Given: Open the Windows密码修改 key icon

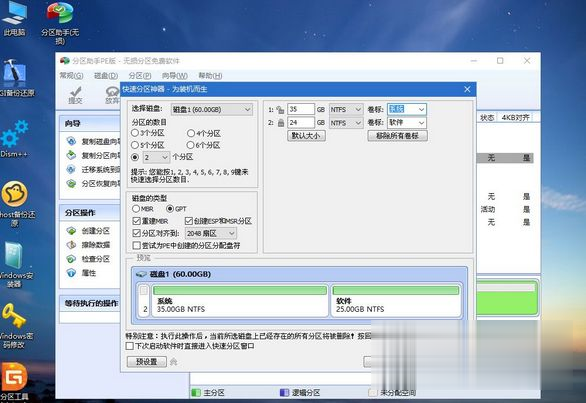Looking at the screenshot, I should point(14,325).
